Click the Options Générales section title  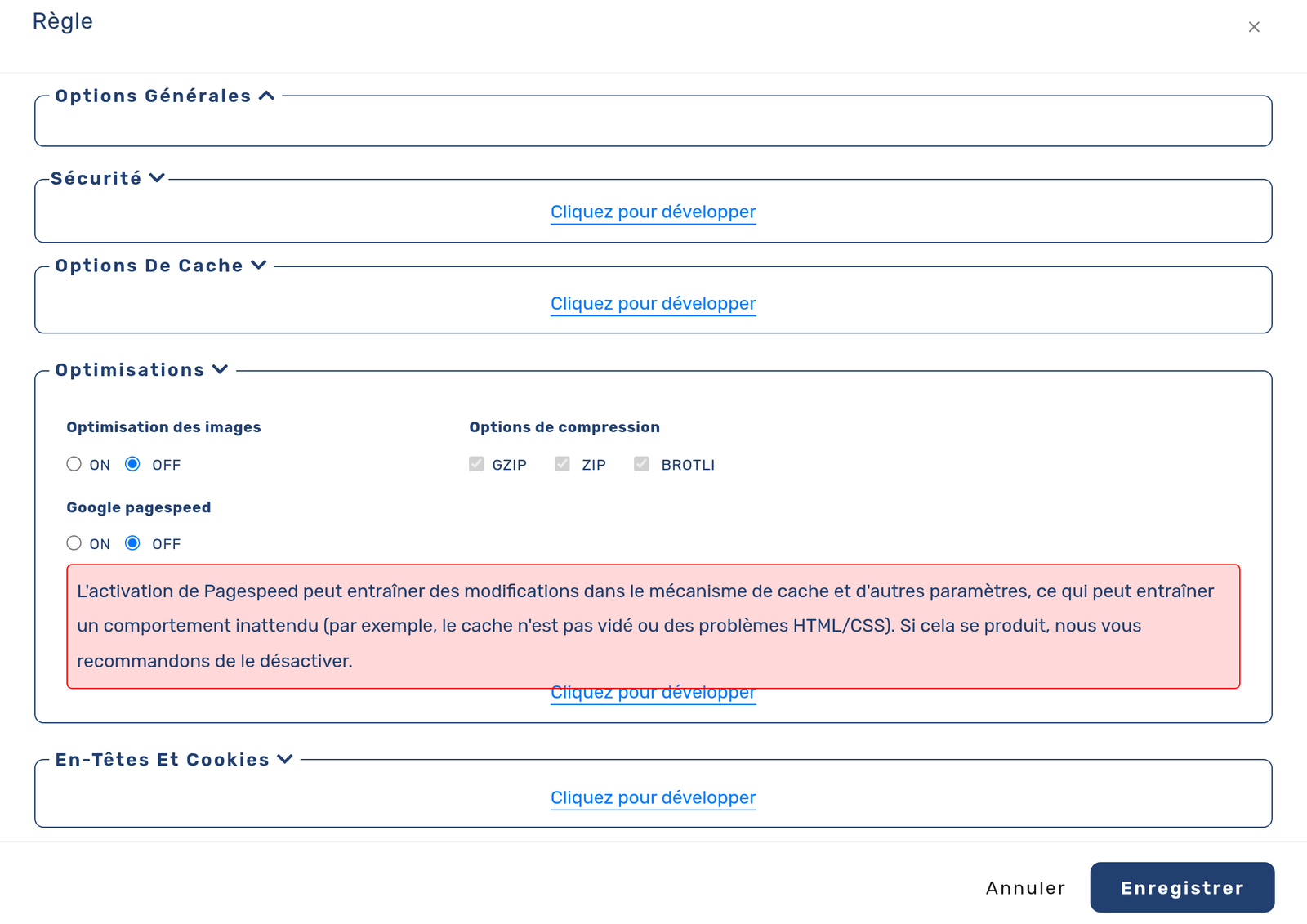pyautogui.click(x=153, y=96)
